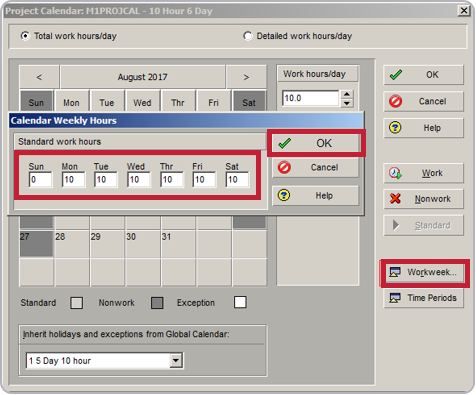The image size is (476, 395).
Task: Click the Tue hours field
Action: [106, 179]
